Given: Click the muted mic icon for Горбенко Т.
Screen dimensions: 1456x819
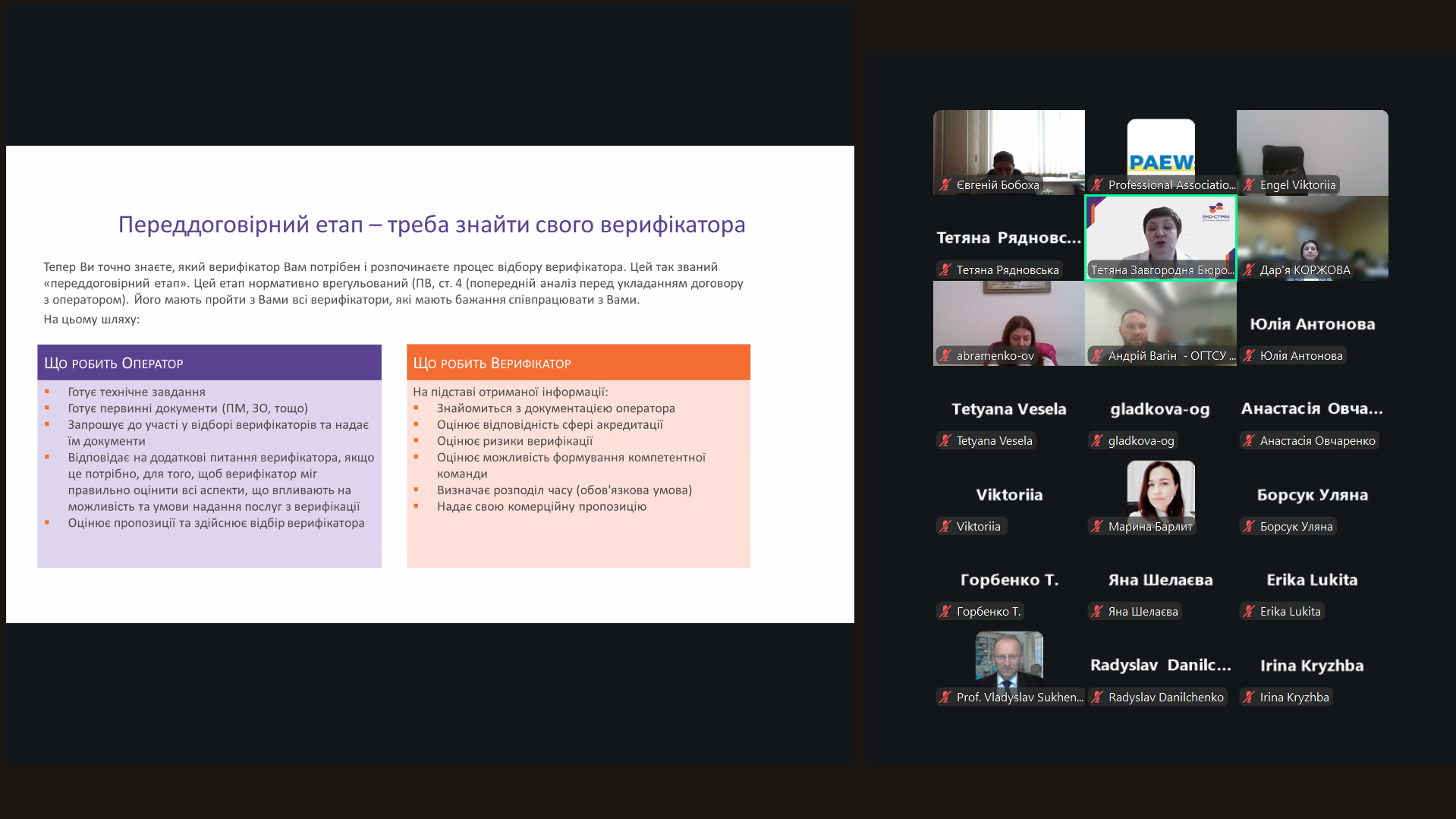Looking at the screenshot, I should pos(945,611).
